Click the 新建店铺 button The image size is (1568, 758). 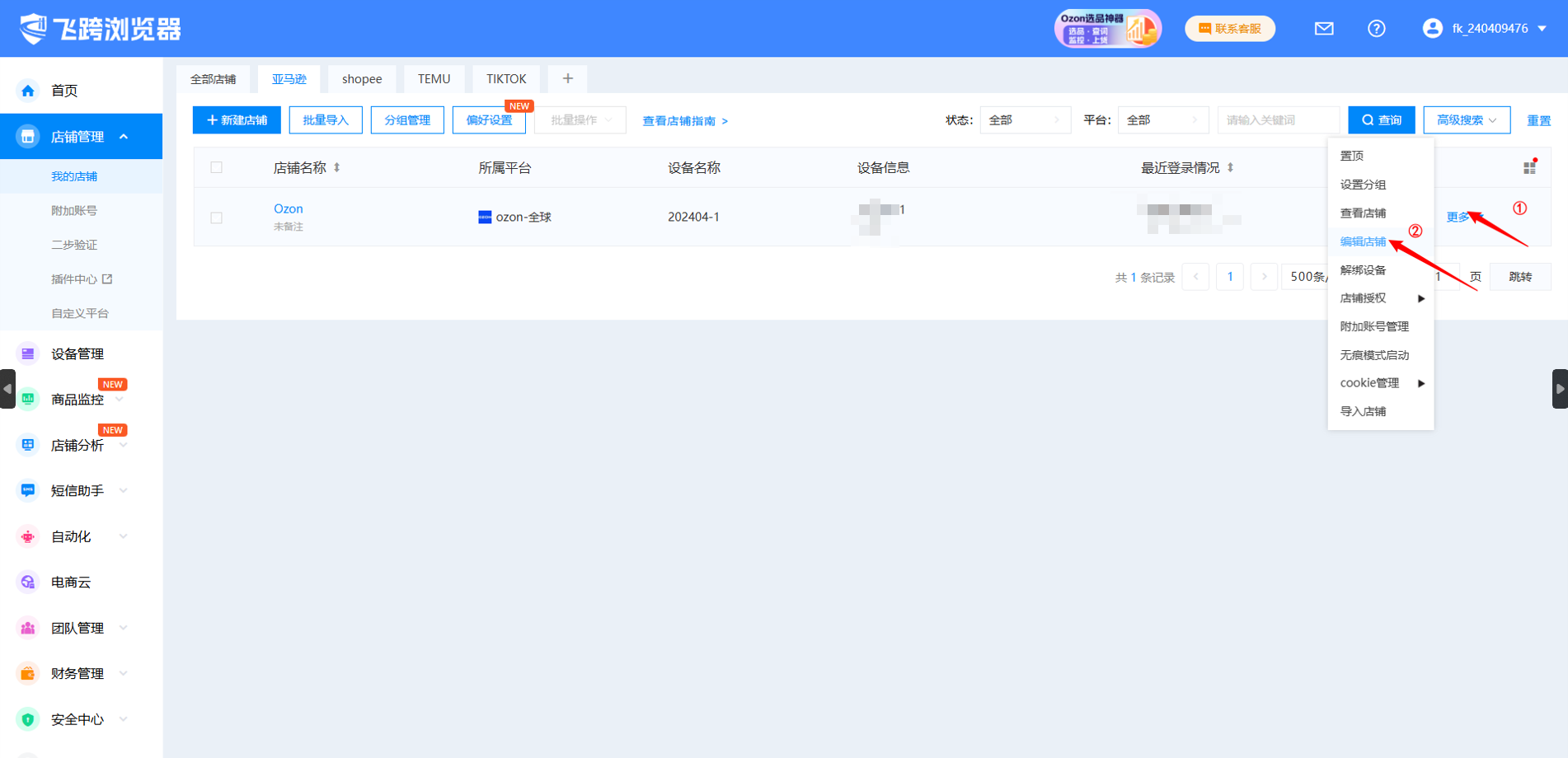click(237, 120)
